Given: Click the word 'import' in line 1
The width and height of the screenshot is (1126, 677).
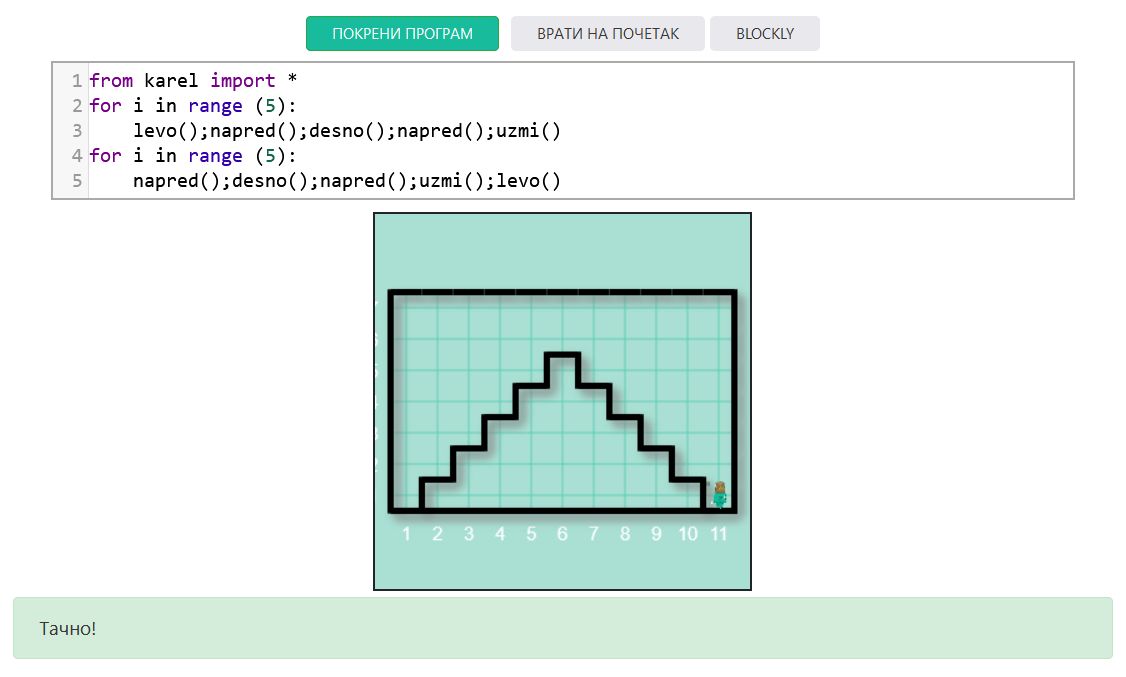Looking at the screenshot, I should point(242,81).
